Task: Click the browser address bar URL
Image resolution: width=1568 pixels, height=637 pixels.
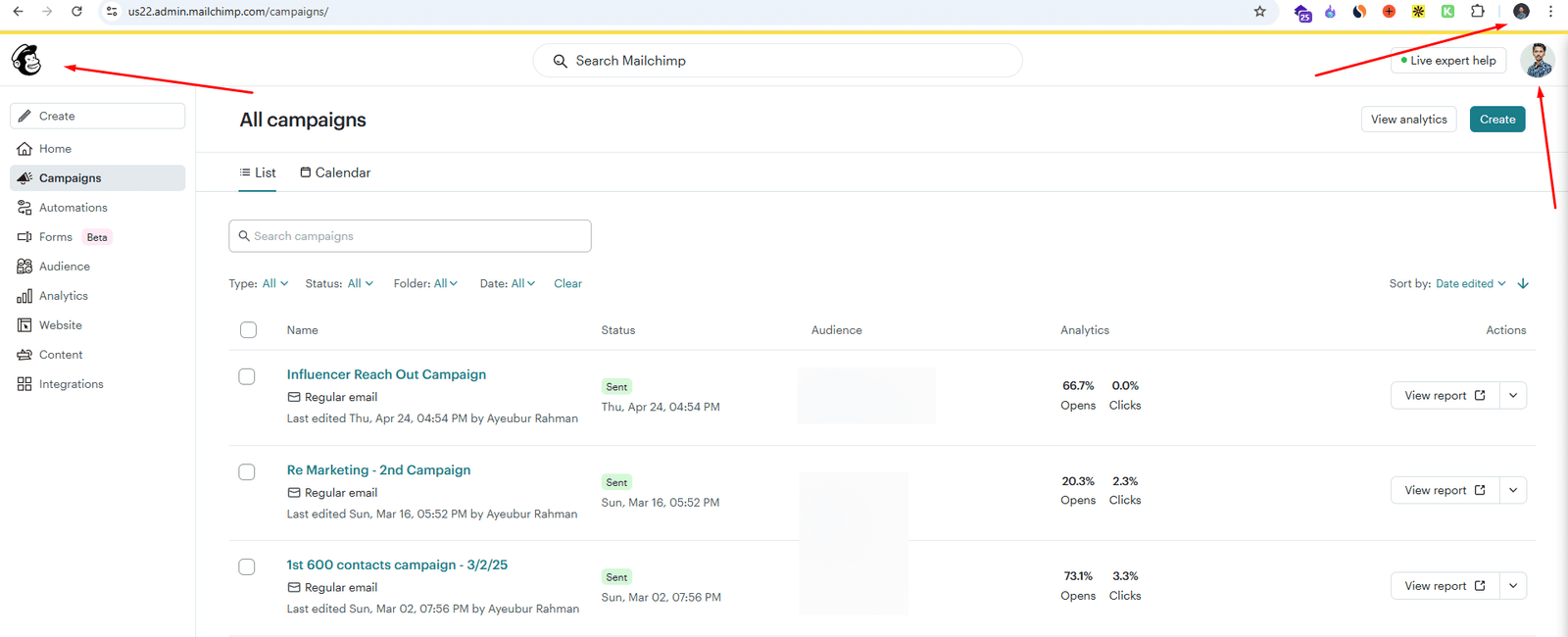Action: click(228, 12)
